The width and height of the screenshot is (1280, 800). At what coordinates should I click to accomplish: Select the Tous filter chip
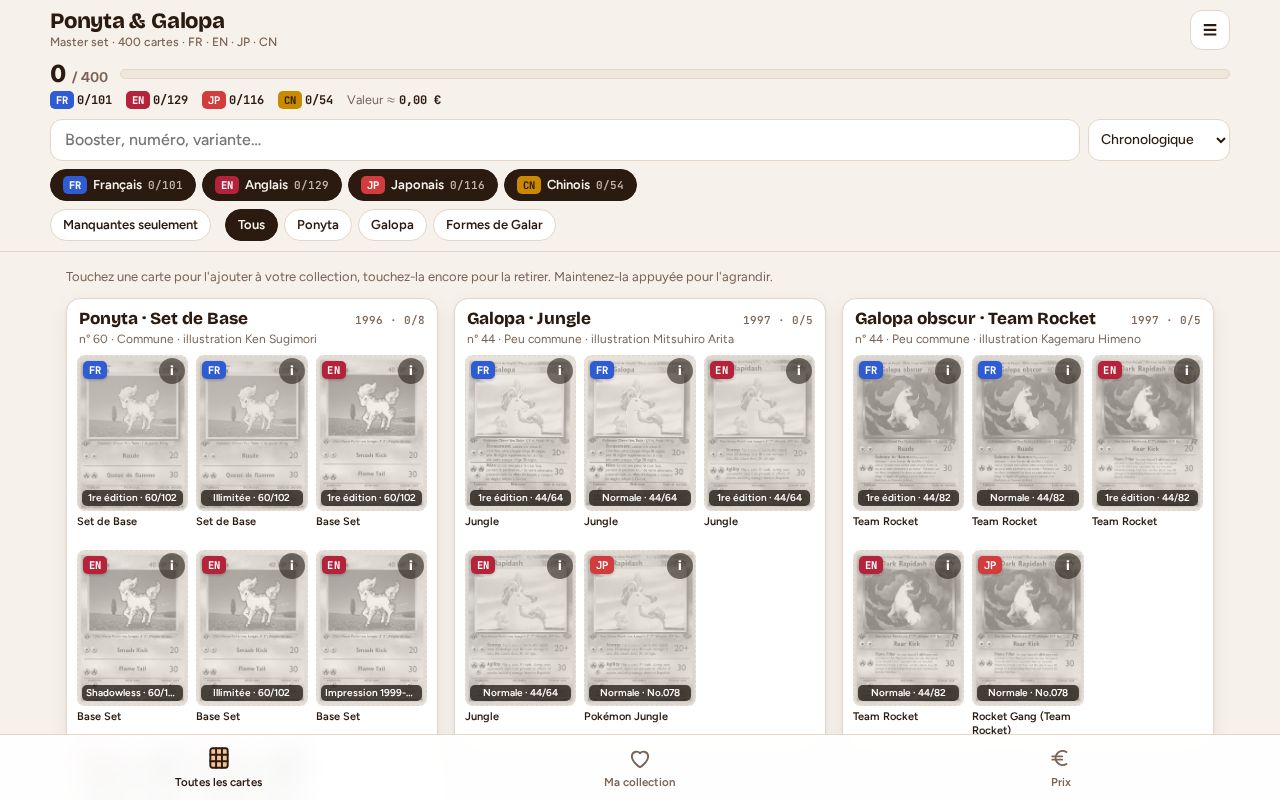coord(251,225)
